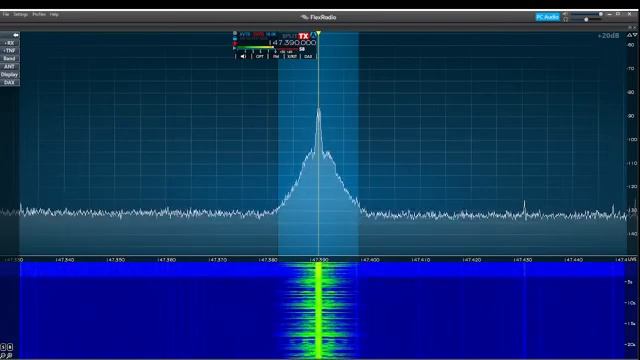Collapse the left side menu with the arrow
This screenshot has width=640, height=360.
[16, 35]
